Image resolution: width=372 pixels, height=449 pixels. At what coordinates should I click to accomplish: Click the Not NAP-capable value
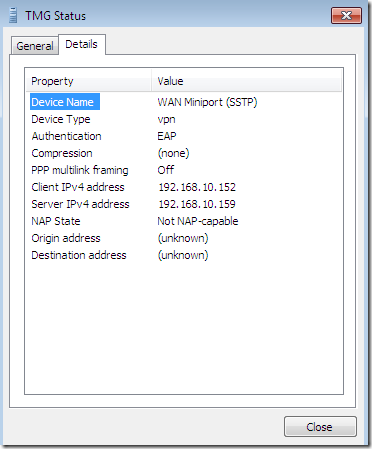pyautogui.click(x=198, y=221)
